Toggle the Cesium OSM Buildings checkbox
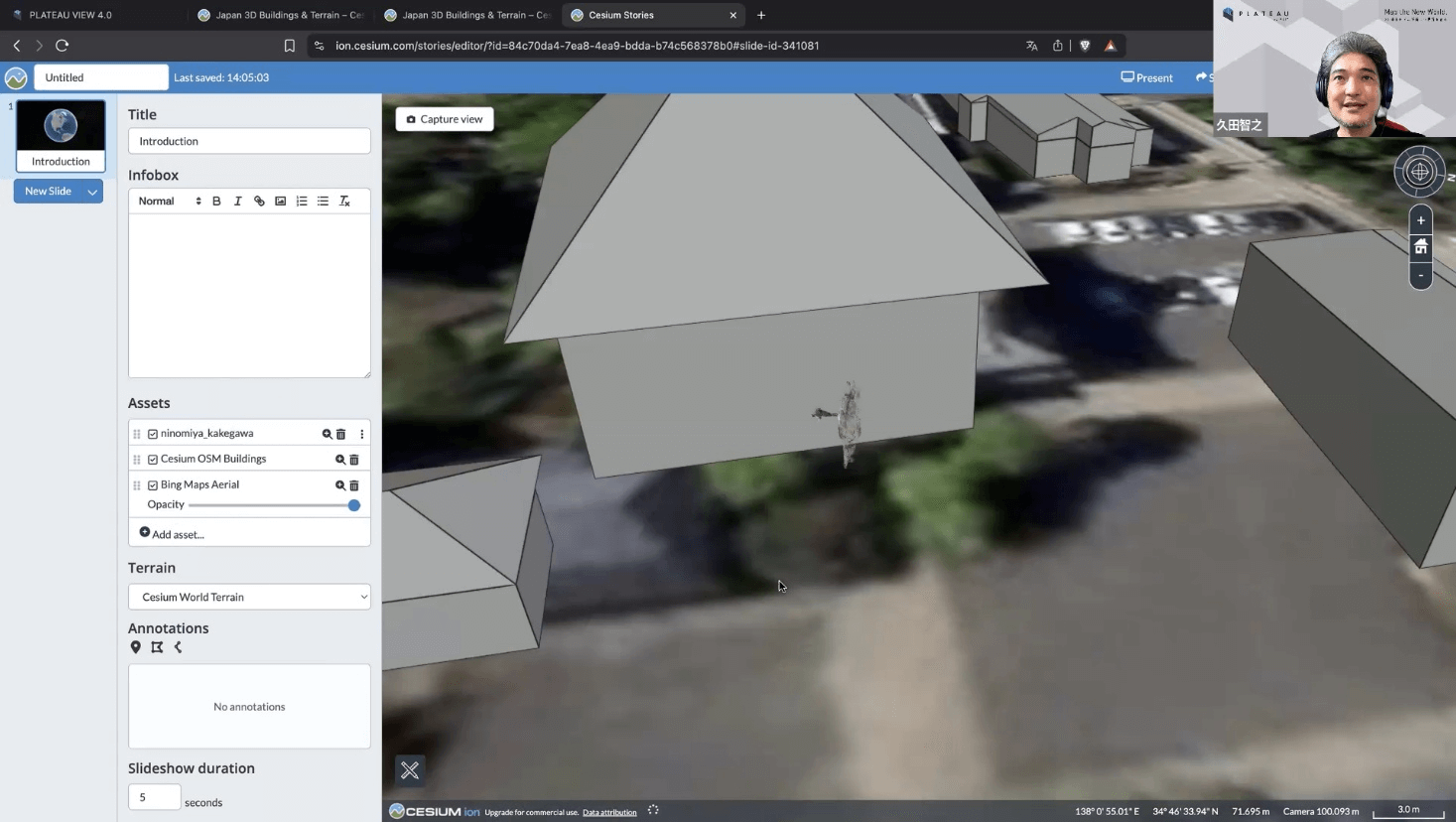This screenshot has width=1456, height=822. (153, 460)
